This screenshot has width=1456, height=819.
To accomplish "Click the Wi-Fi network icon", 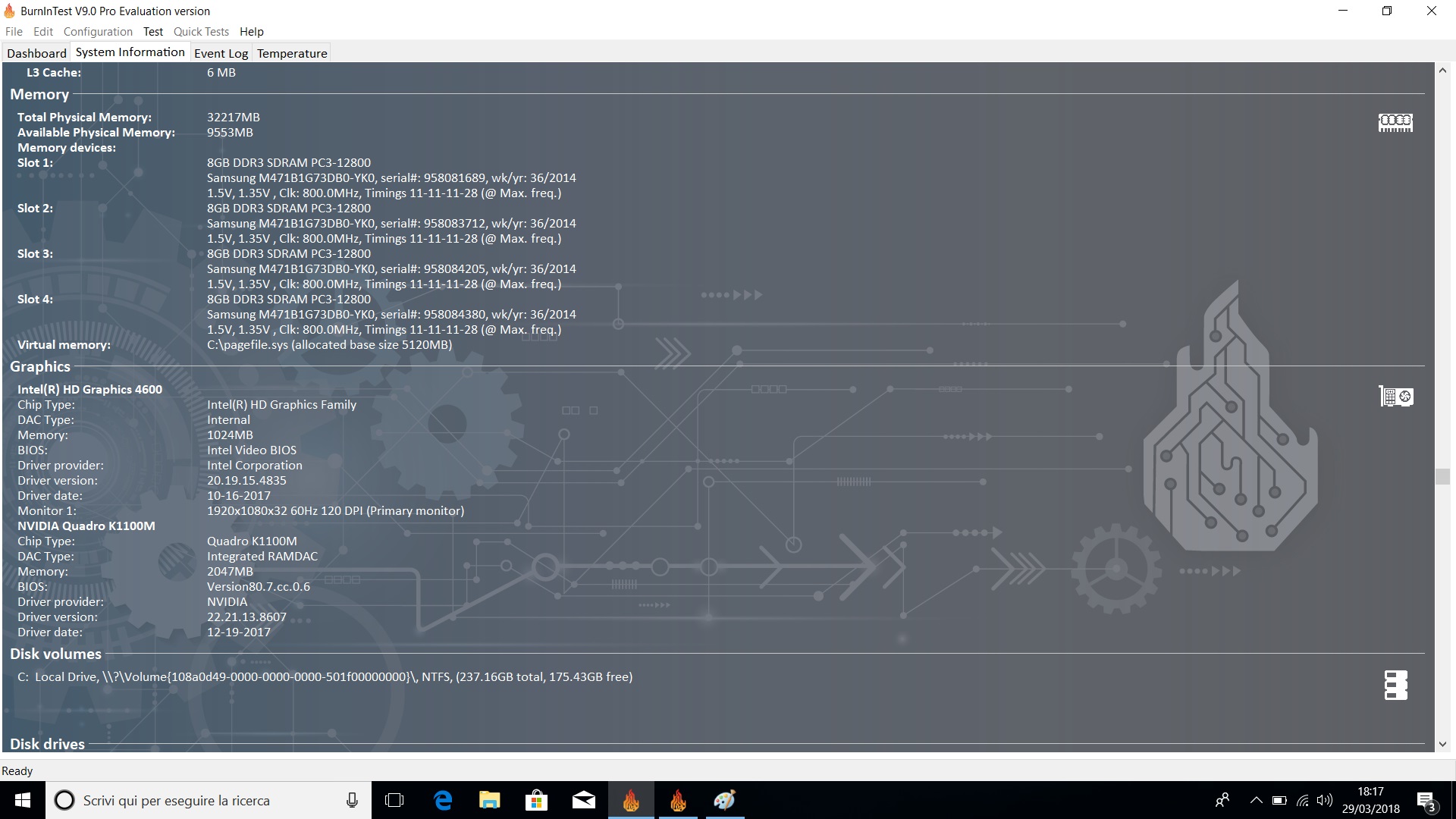I will pos(1302,800).
